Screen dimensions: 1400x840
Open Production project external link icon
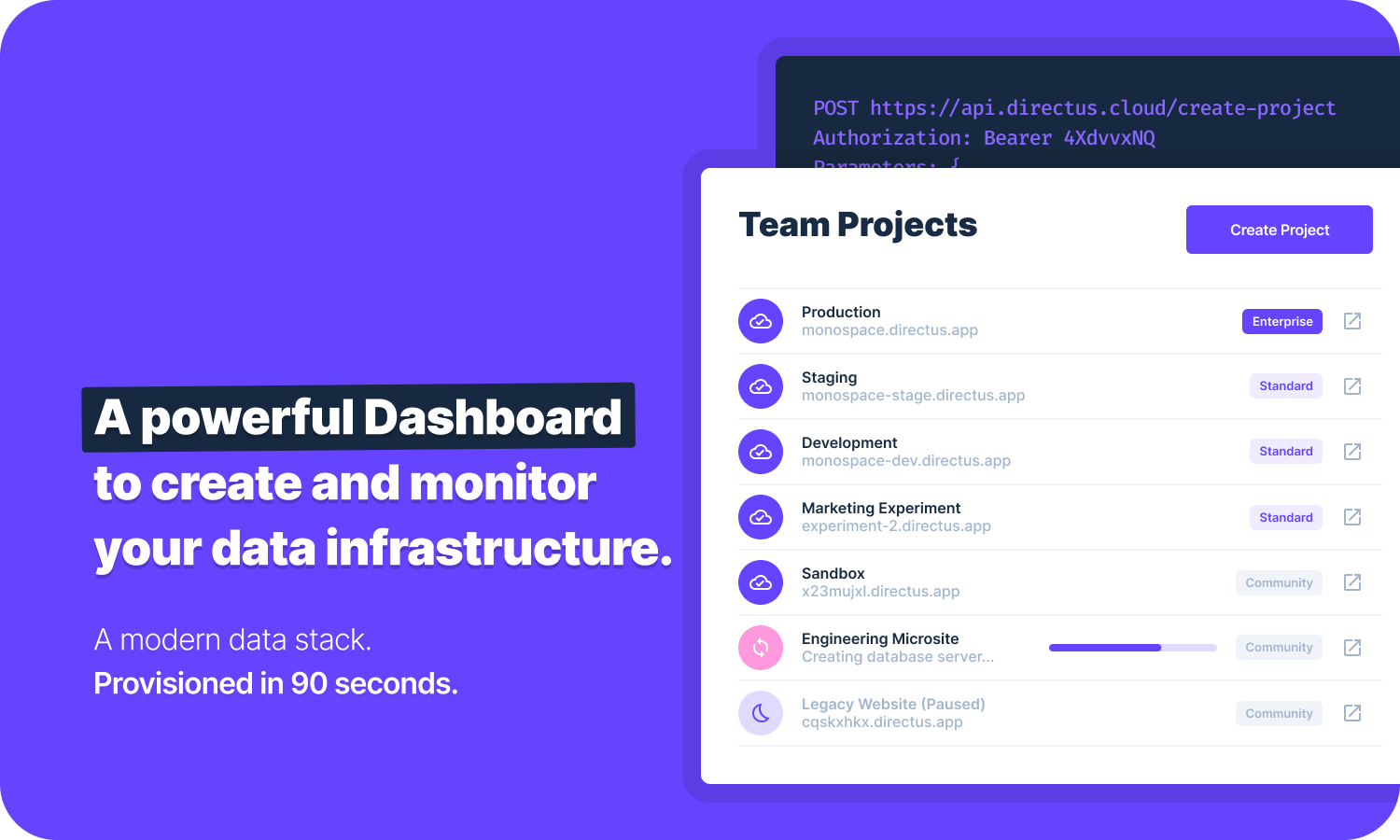[1352, 321]
